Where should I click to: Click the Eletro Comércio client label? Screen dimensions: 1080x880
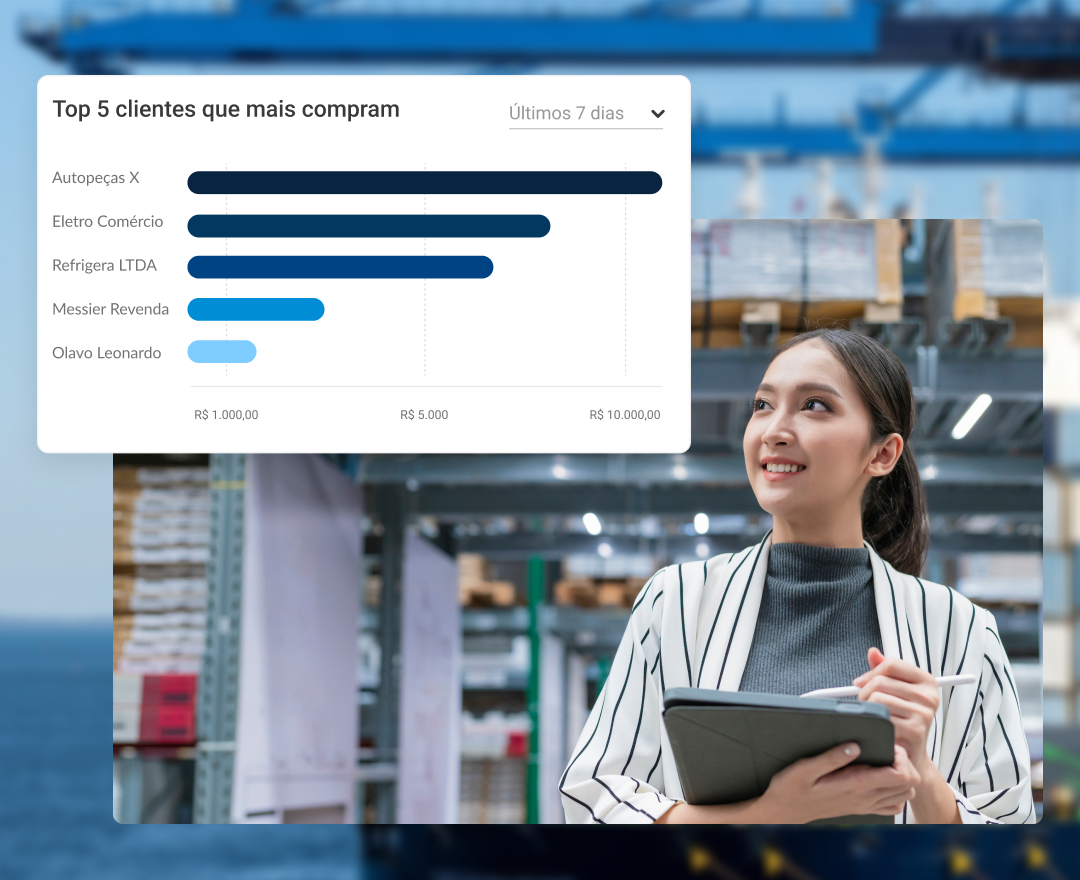tap(107, 222)
